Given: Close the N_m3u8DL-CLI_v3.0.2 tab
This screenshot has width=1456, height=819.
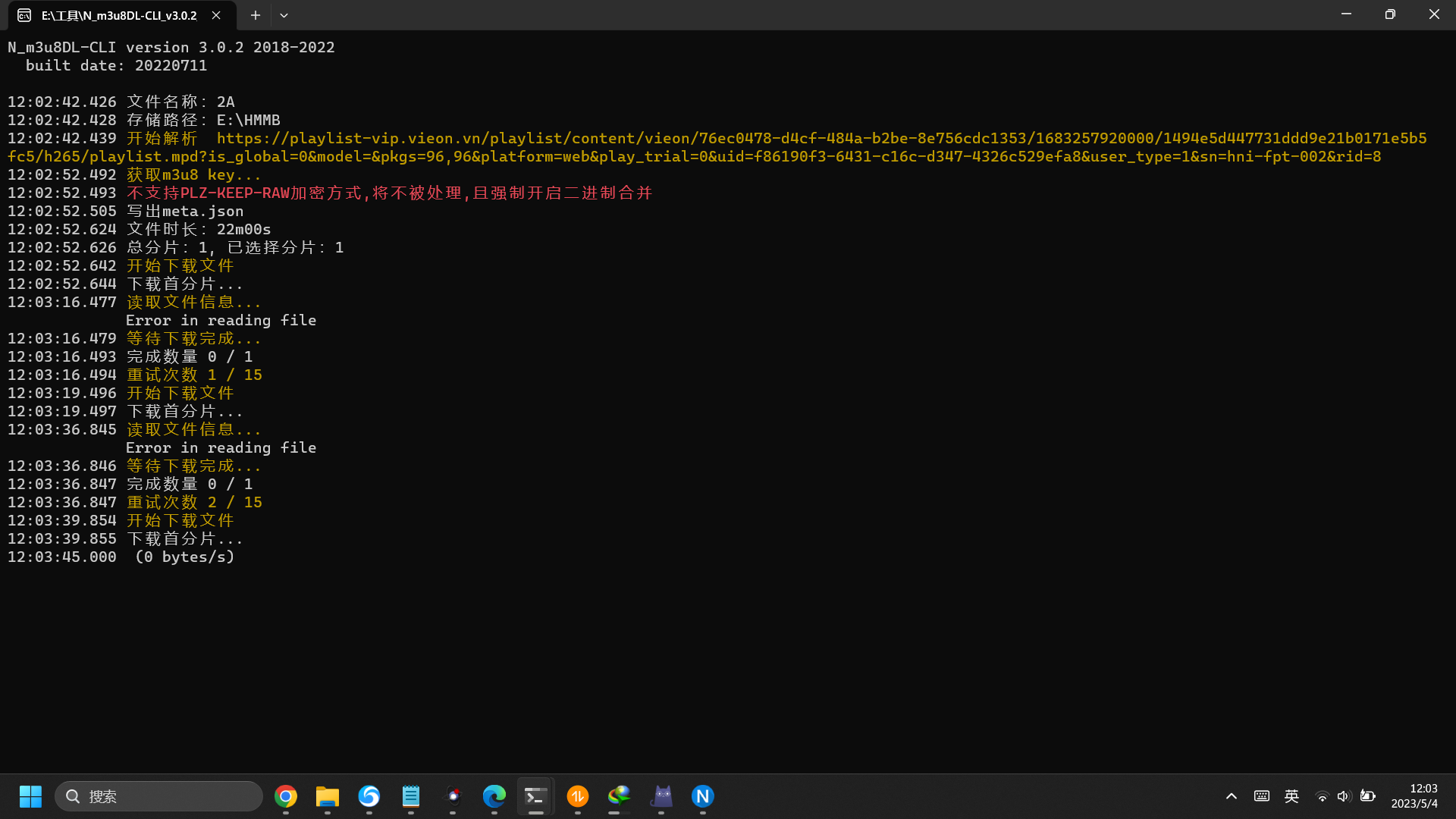Looking at the screenshot, I should [x=216, y=15].
